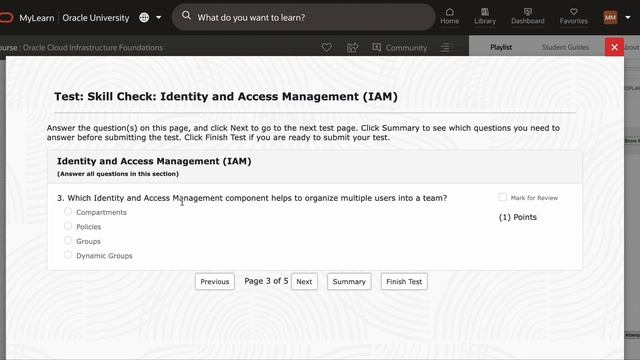Image resolution: width=640 pixels, height=360 pixels.
Task: Click the MM user avatar
Action: 610,18
